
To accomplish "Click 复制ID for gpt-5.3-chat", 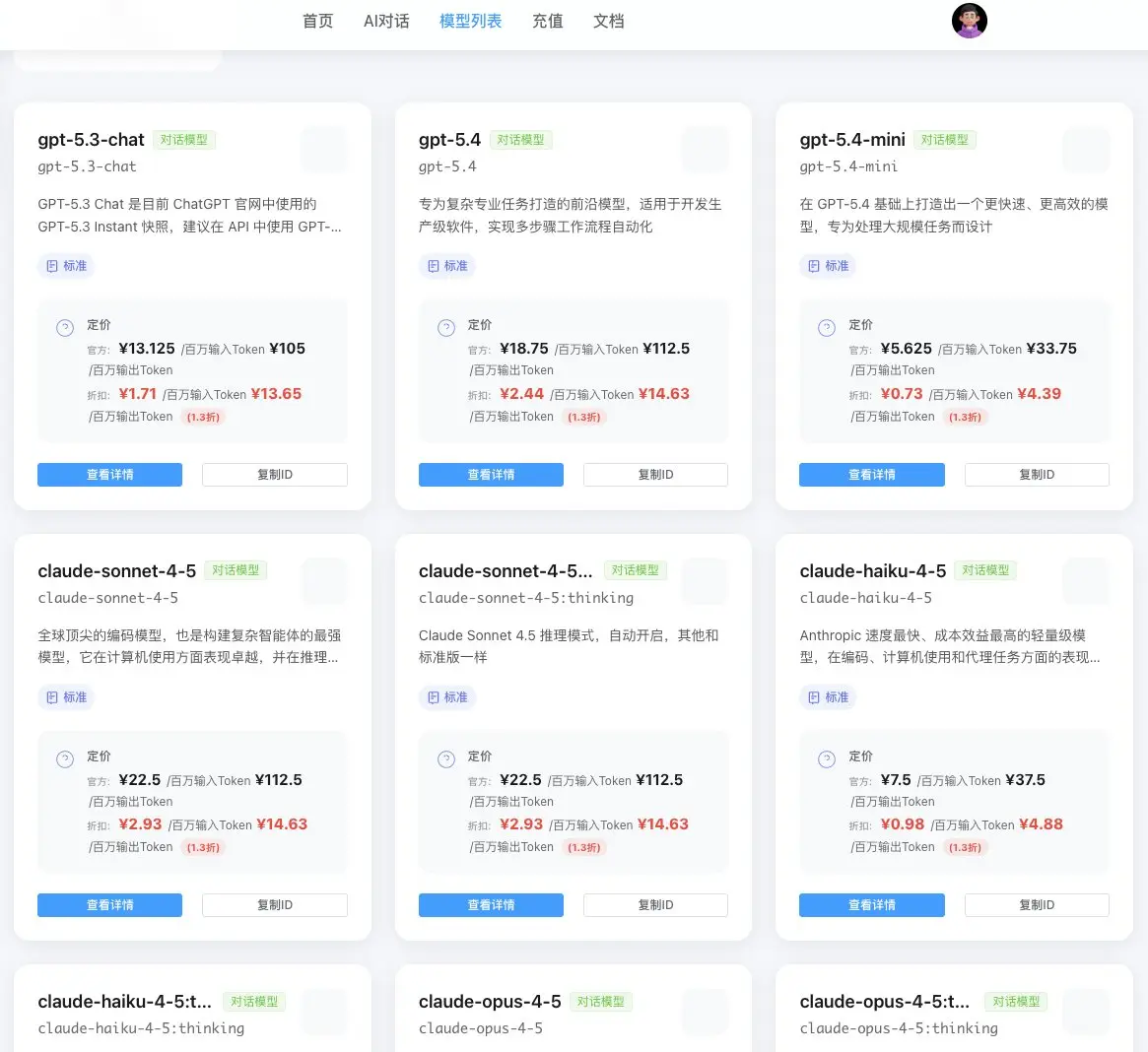I will (x=275, y=475).
